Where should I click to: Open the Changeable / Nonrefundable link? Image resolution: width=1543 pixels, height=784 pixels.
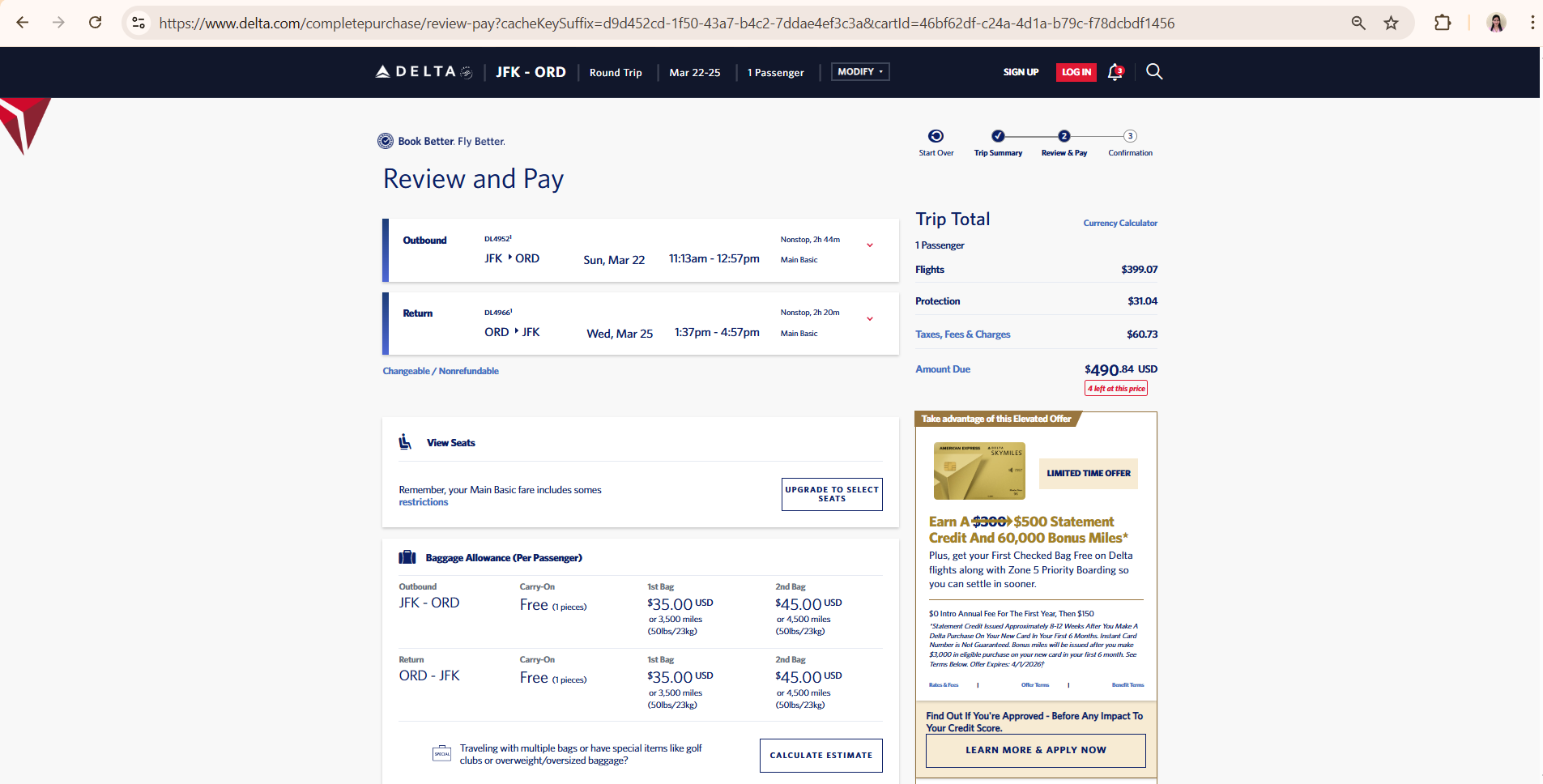tap(441, 371)
